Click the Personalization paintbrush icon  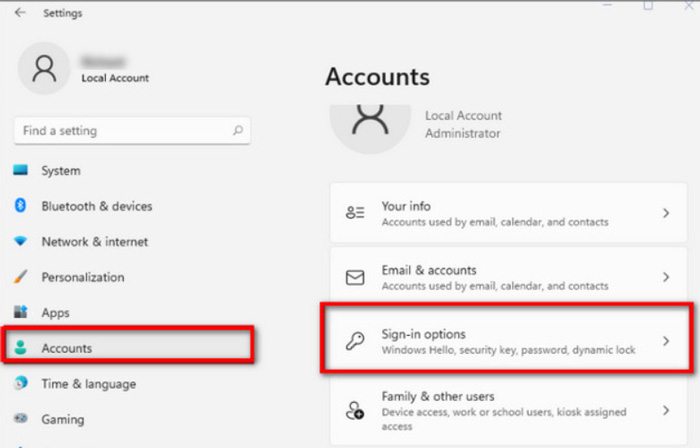(21, 277)
